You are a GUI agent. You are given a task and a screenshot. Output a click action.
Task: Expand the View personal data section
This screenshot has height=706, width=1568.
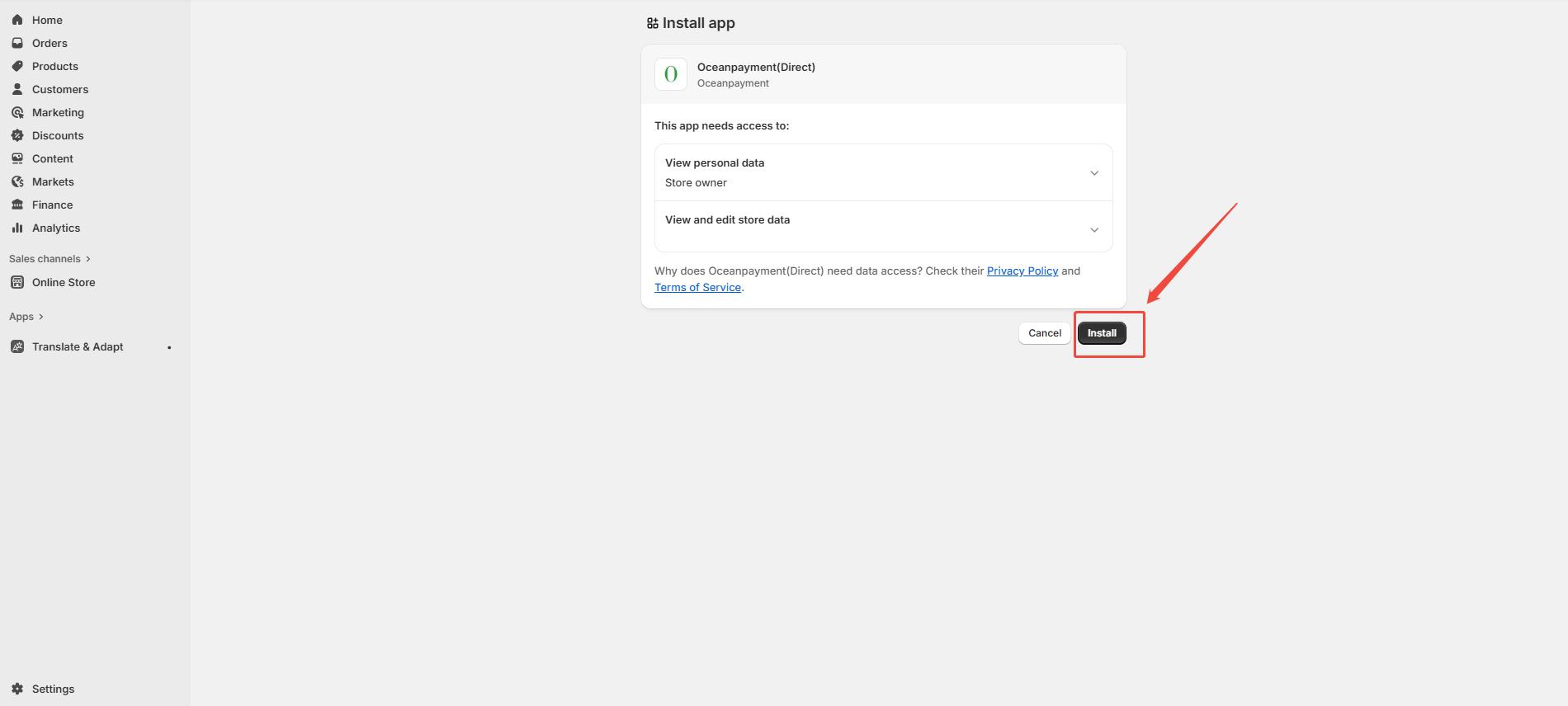(x=1094, y=173)
